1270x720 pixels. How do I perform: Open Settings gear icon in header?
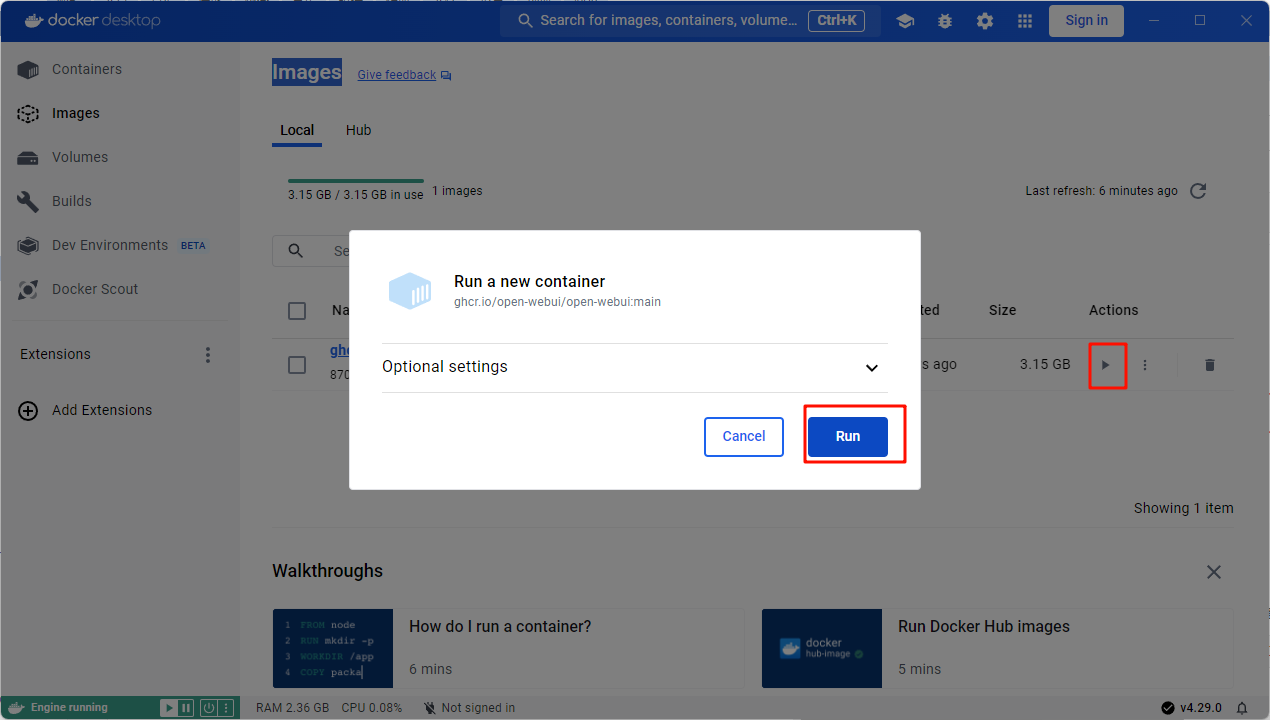(x=985, y=21)
